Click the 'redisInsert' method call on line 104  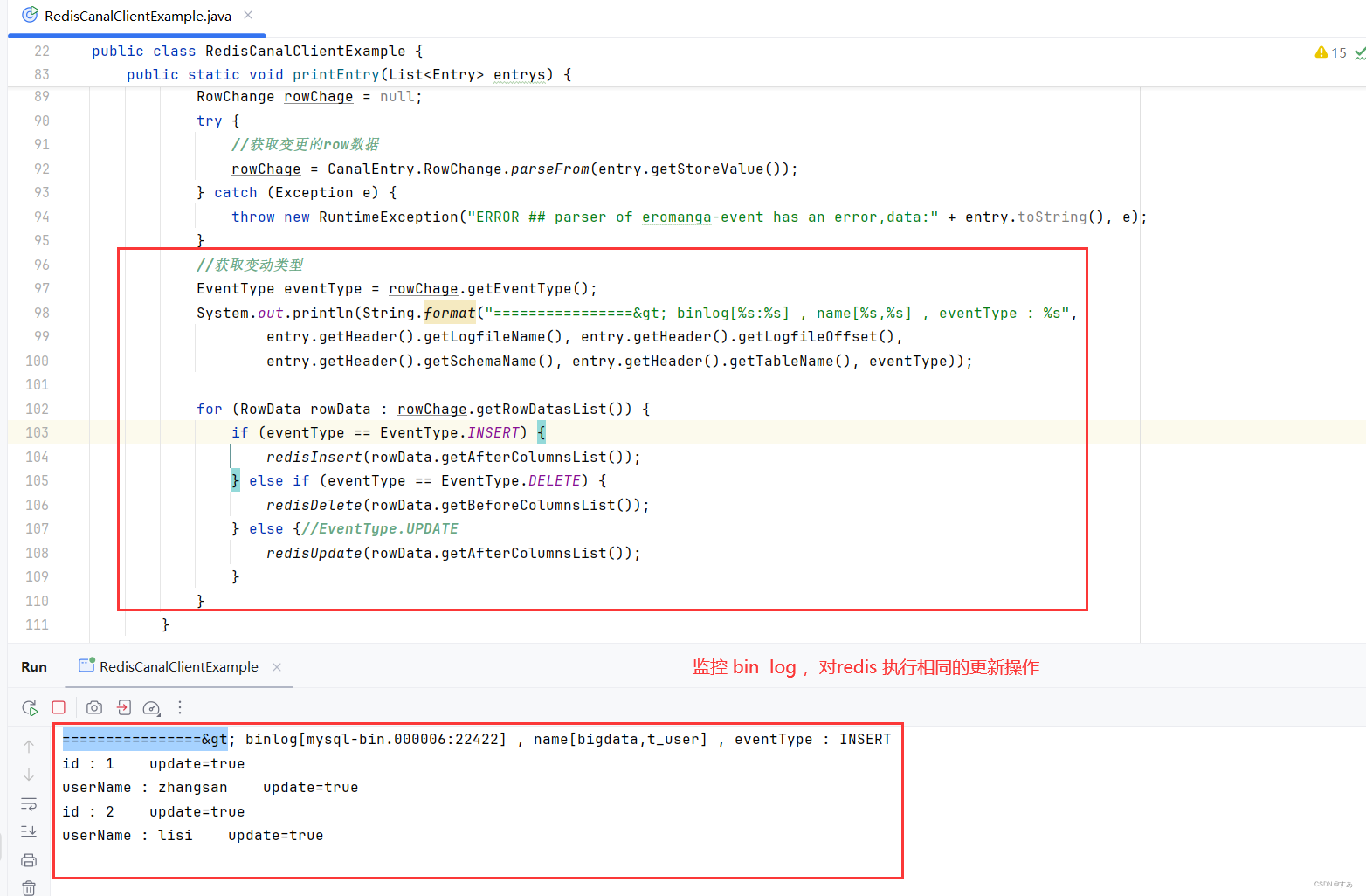click(x=314, y=457)
